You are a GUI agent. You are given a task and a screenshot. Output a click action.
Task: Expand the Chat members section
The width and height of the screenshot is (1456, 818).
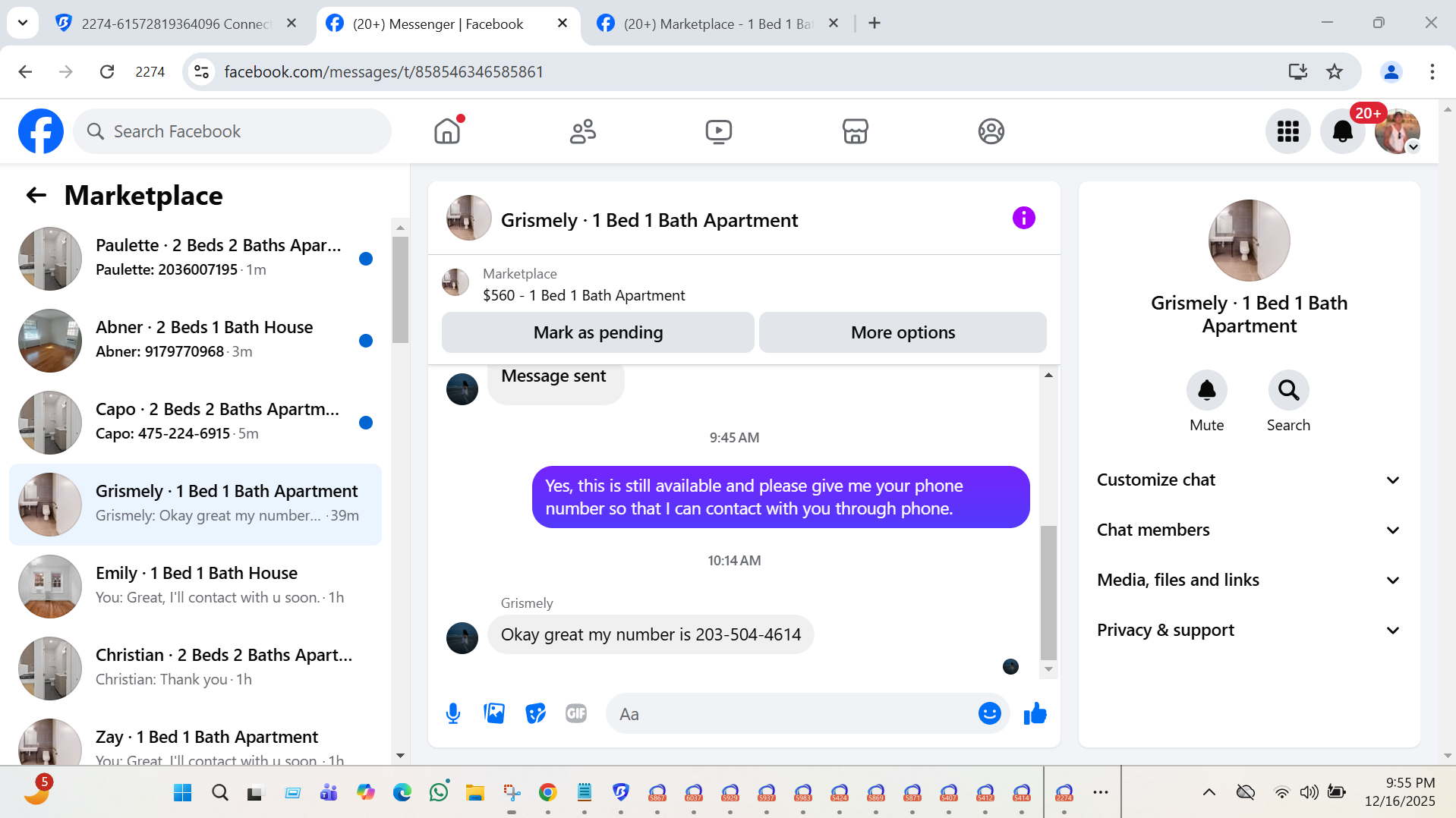(x=1249, y=530)
